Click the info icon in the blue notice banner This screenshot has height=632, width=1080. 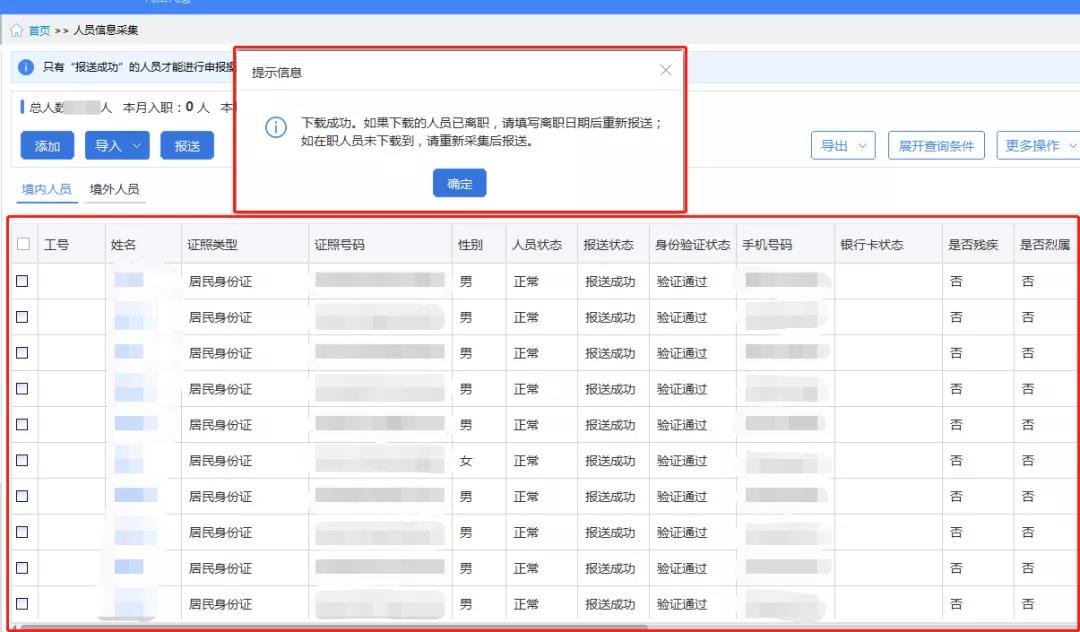[24, 68]
